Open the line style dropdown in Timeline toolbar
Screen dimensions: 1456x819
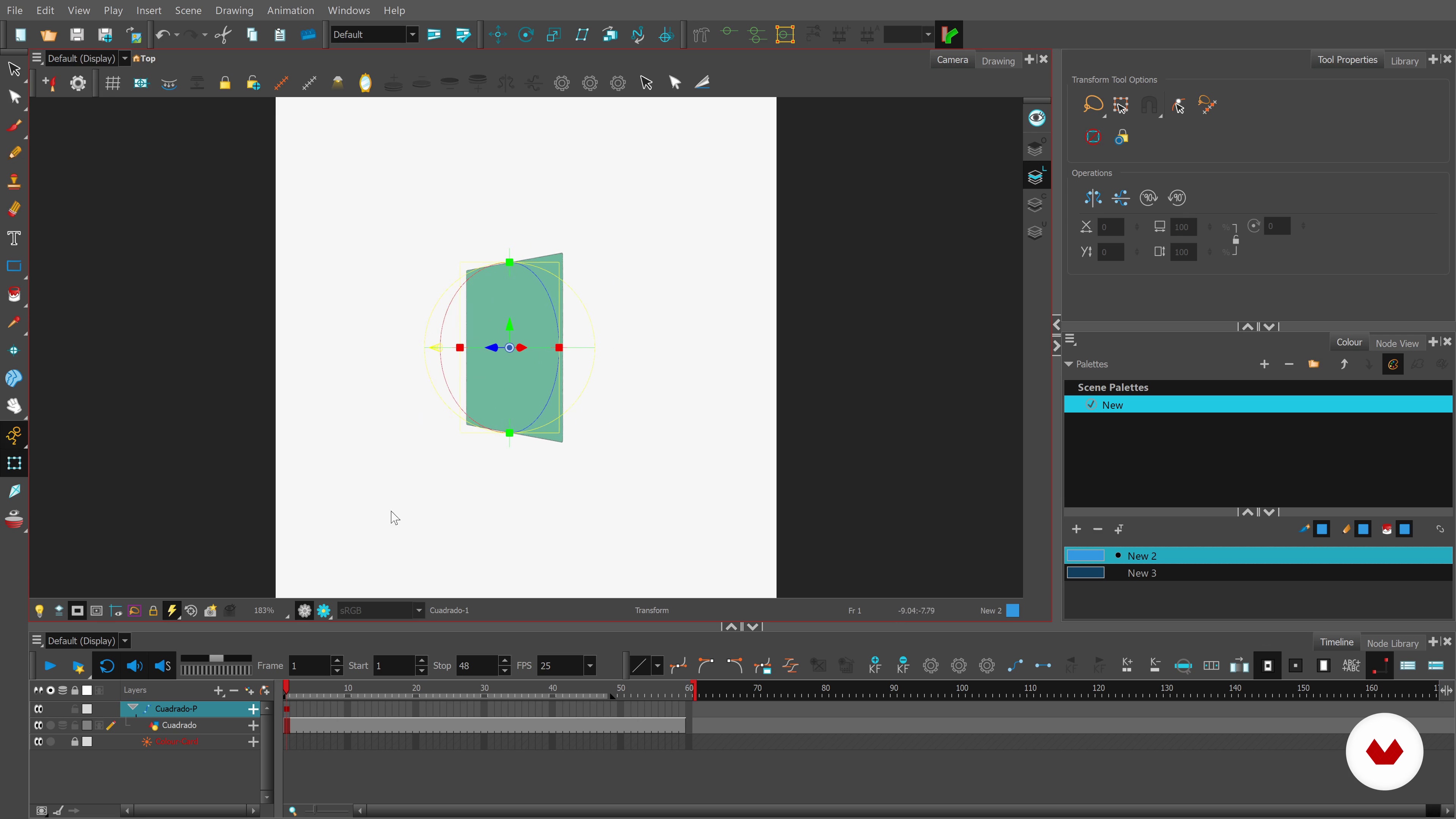(657, 665)
